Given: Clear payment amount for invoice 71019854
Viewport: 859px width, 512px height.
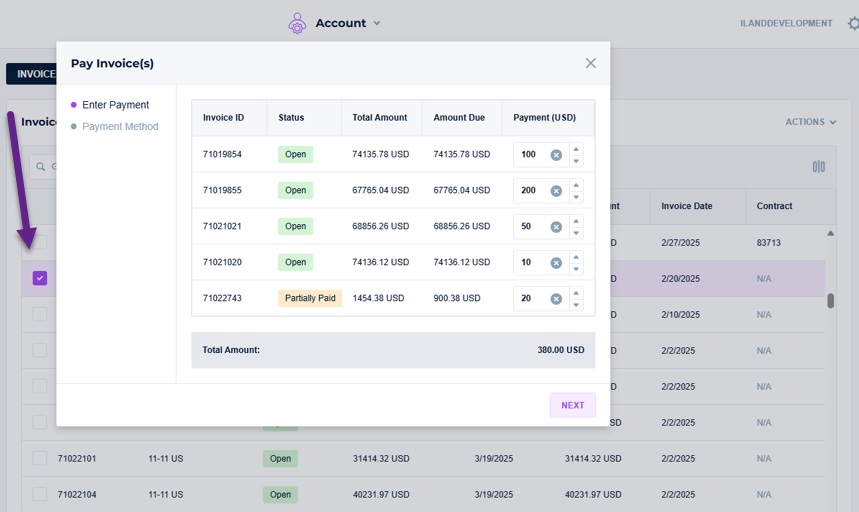Looking at the screenshot, I should coord(556,155).
